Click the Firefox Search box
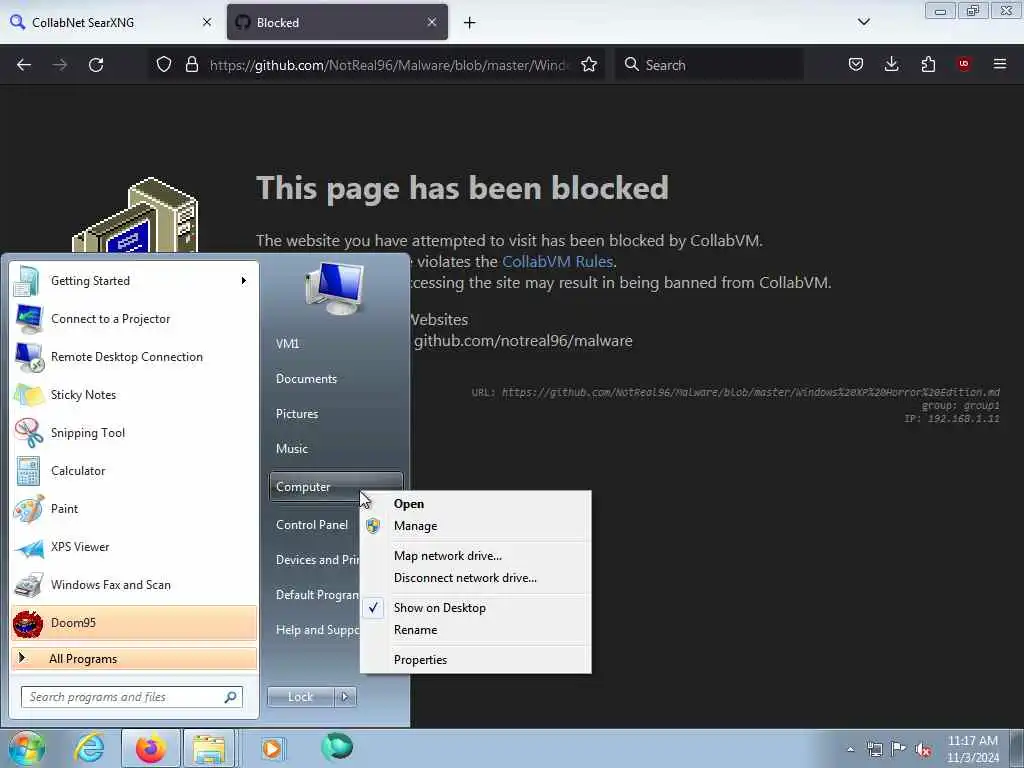Screen dimensions: 1024x768 (709, 65)
